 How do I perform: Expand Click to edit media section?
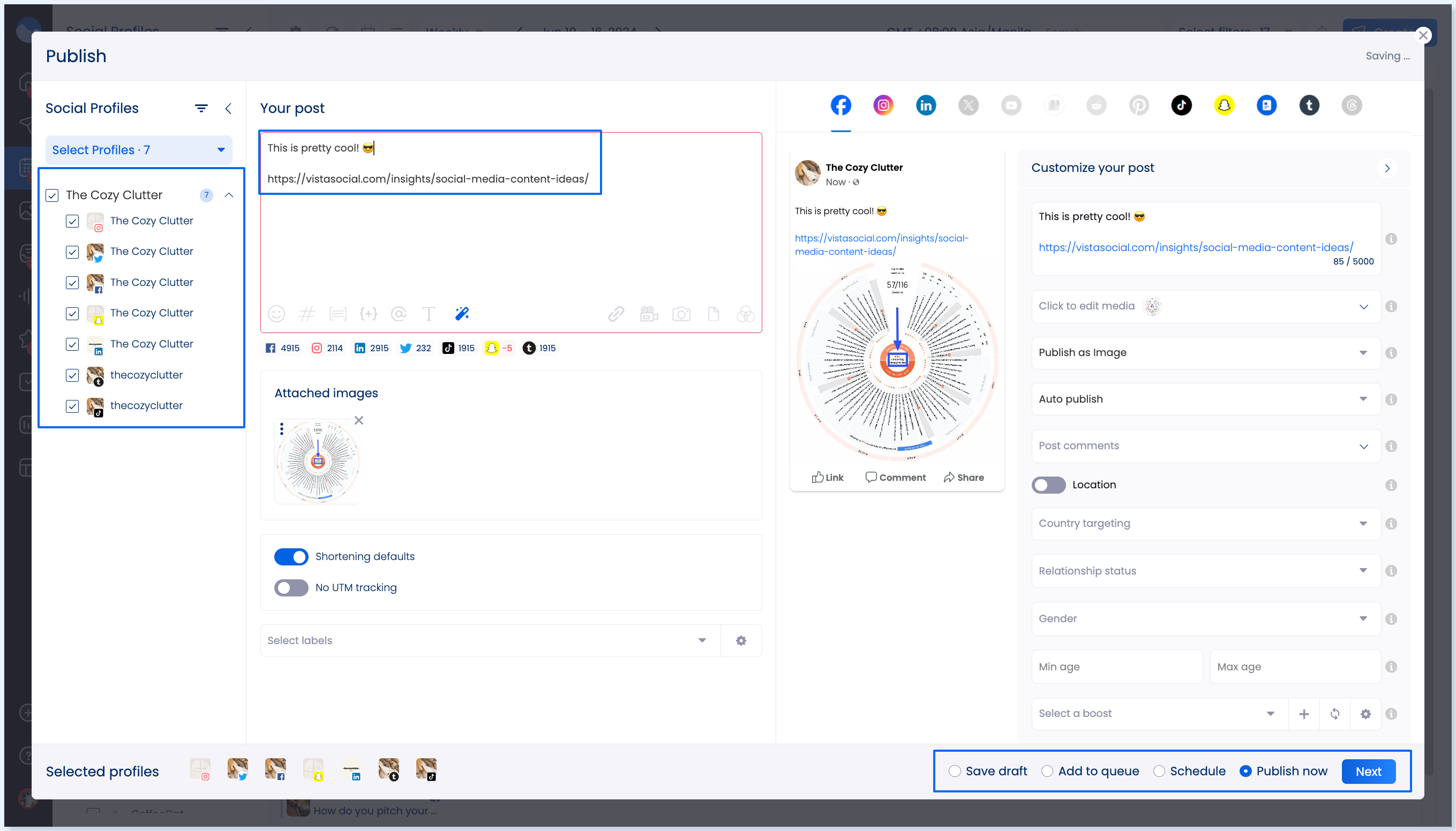[1206, 306]
